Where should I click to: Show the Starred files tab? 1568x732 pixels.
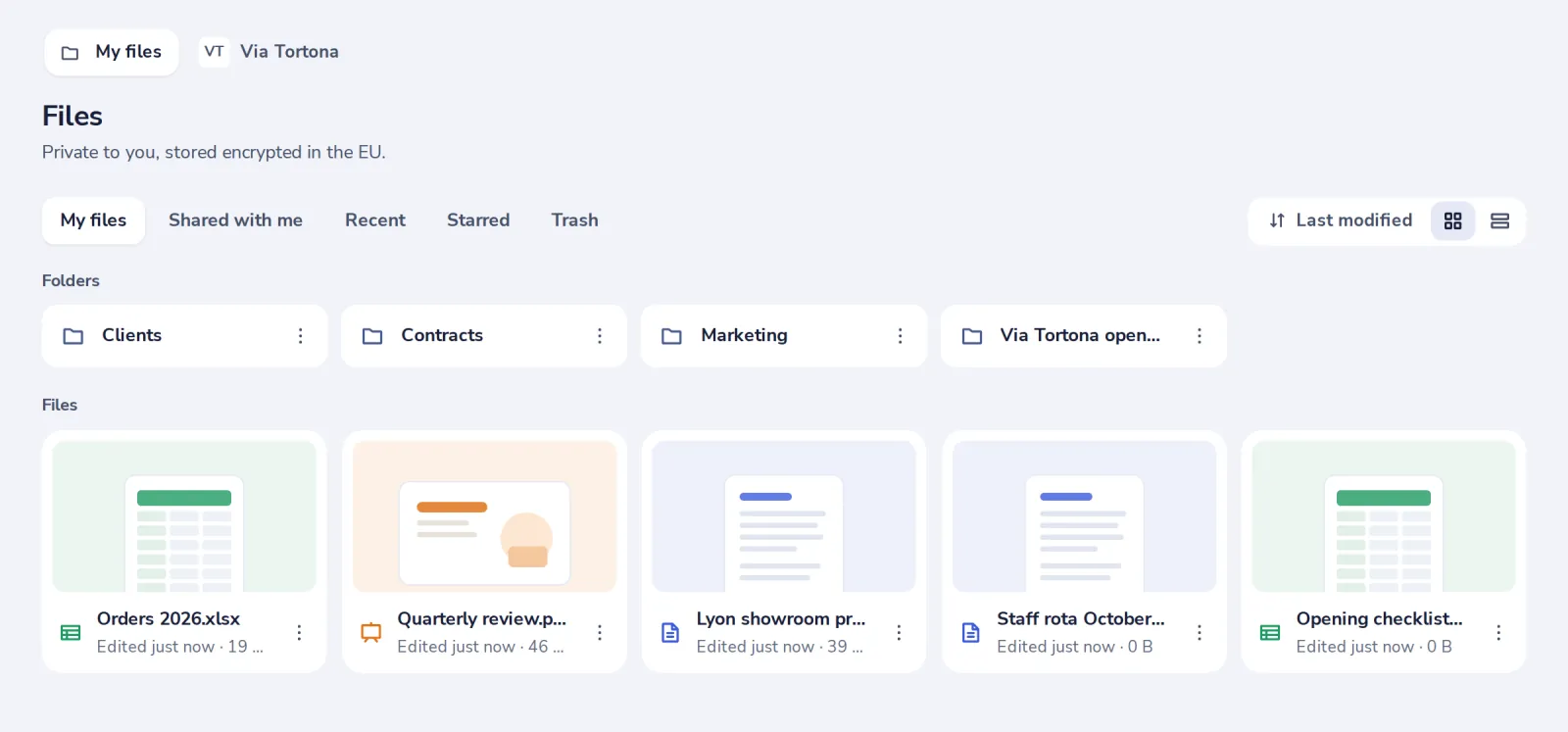(x=478, y=221)
